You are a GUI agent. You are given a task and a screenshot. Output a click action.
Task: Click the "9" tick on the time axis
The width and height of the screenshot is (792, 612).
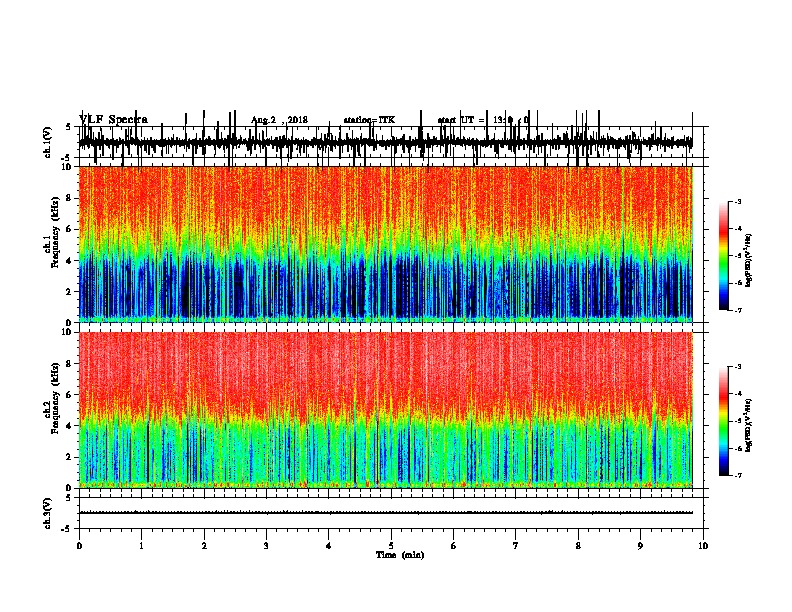(x=640, y=546)
